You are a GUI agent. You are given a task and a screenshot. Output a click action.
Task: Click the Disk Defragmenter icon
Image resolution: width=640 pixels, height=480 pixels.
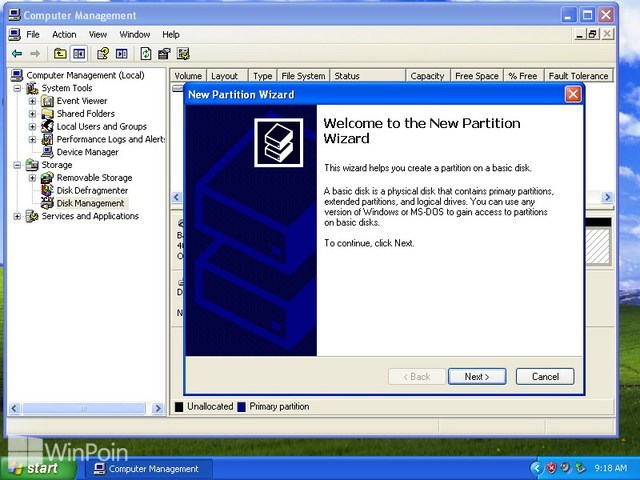click(47, 190)
